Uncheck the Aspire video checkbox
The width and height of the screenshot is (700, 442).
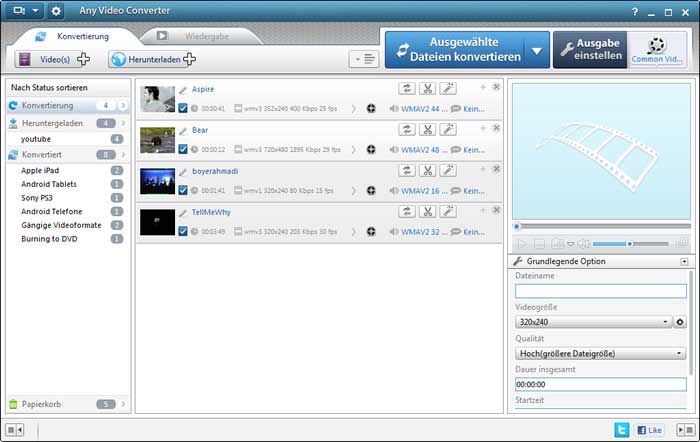[x=183, y=108]
